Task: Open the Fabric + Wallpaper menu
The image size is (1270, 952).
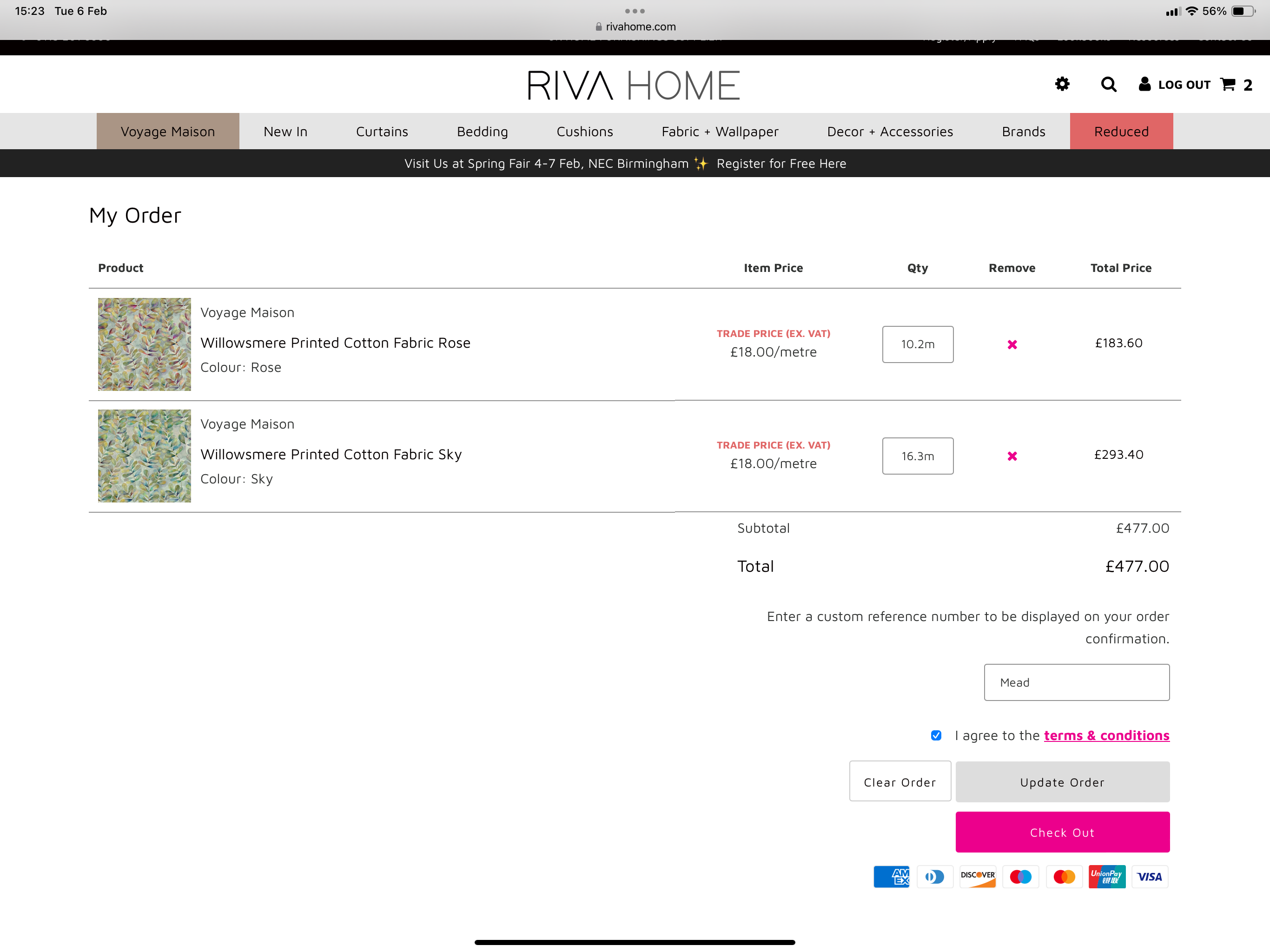Action: click(x=720, y=132)
